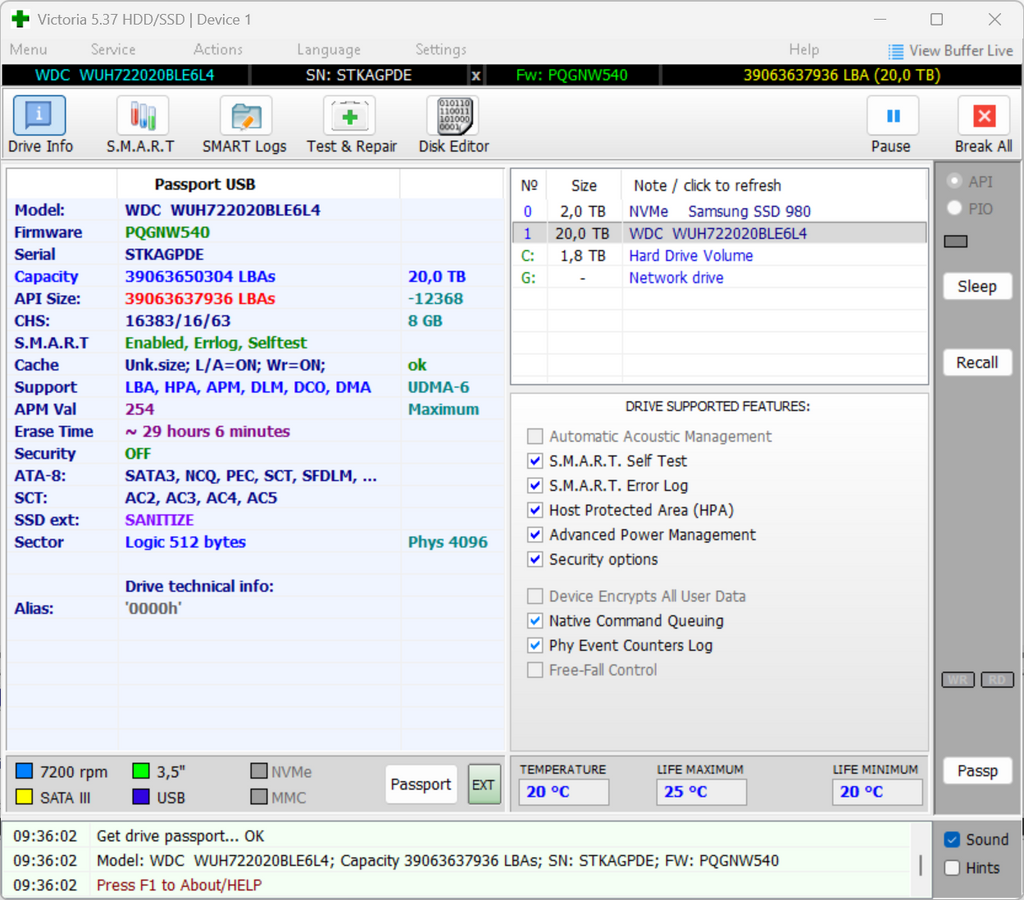Click the Fw: PQGNW540 header field
This screenshot has height=900, width=1024.
(571, 76)
